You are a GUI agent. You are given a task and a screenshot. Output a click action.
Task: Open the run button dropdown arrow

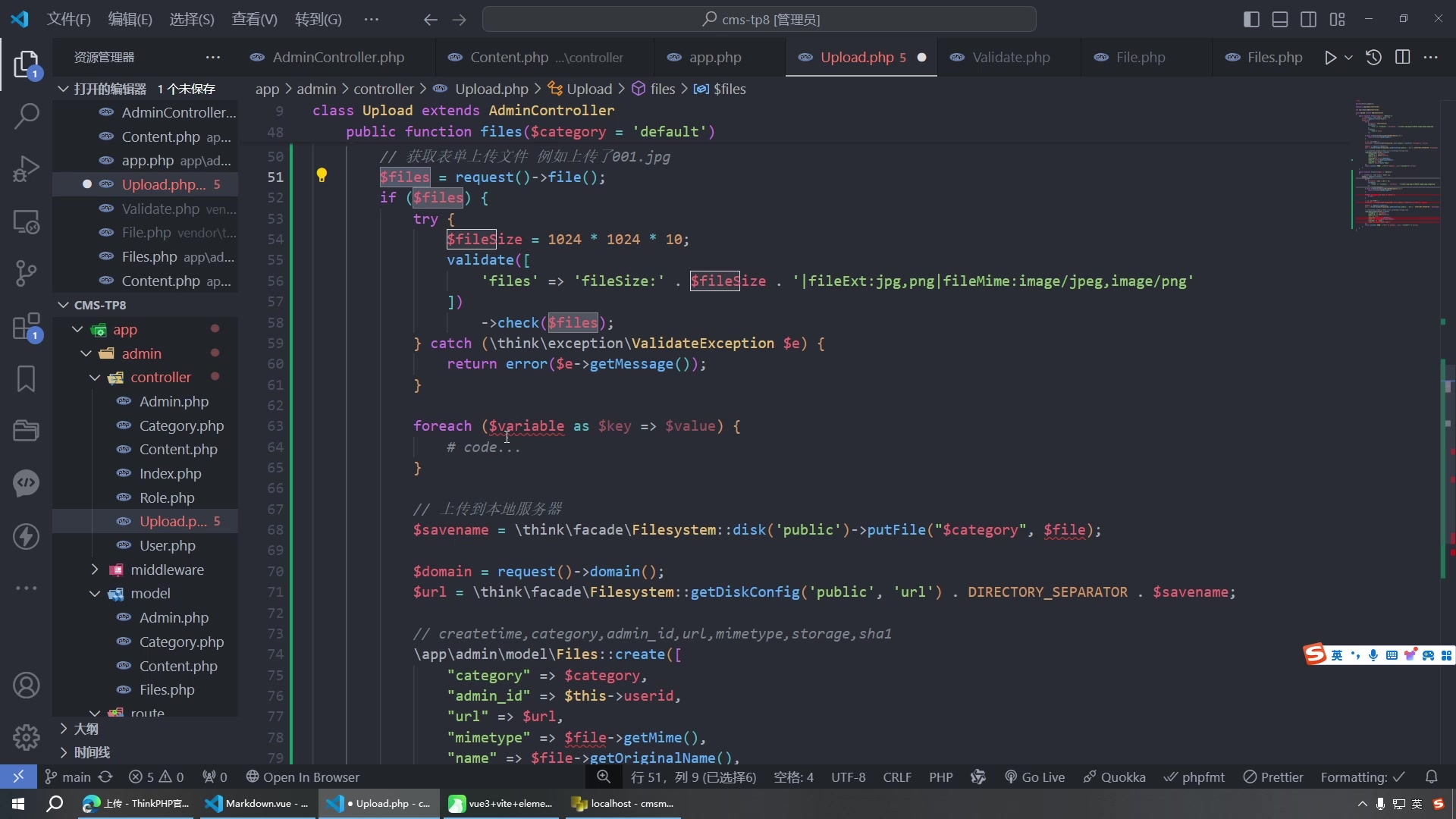[1349, 57]
